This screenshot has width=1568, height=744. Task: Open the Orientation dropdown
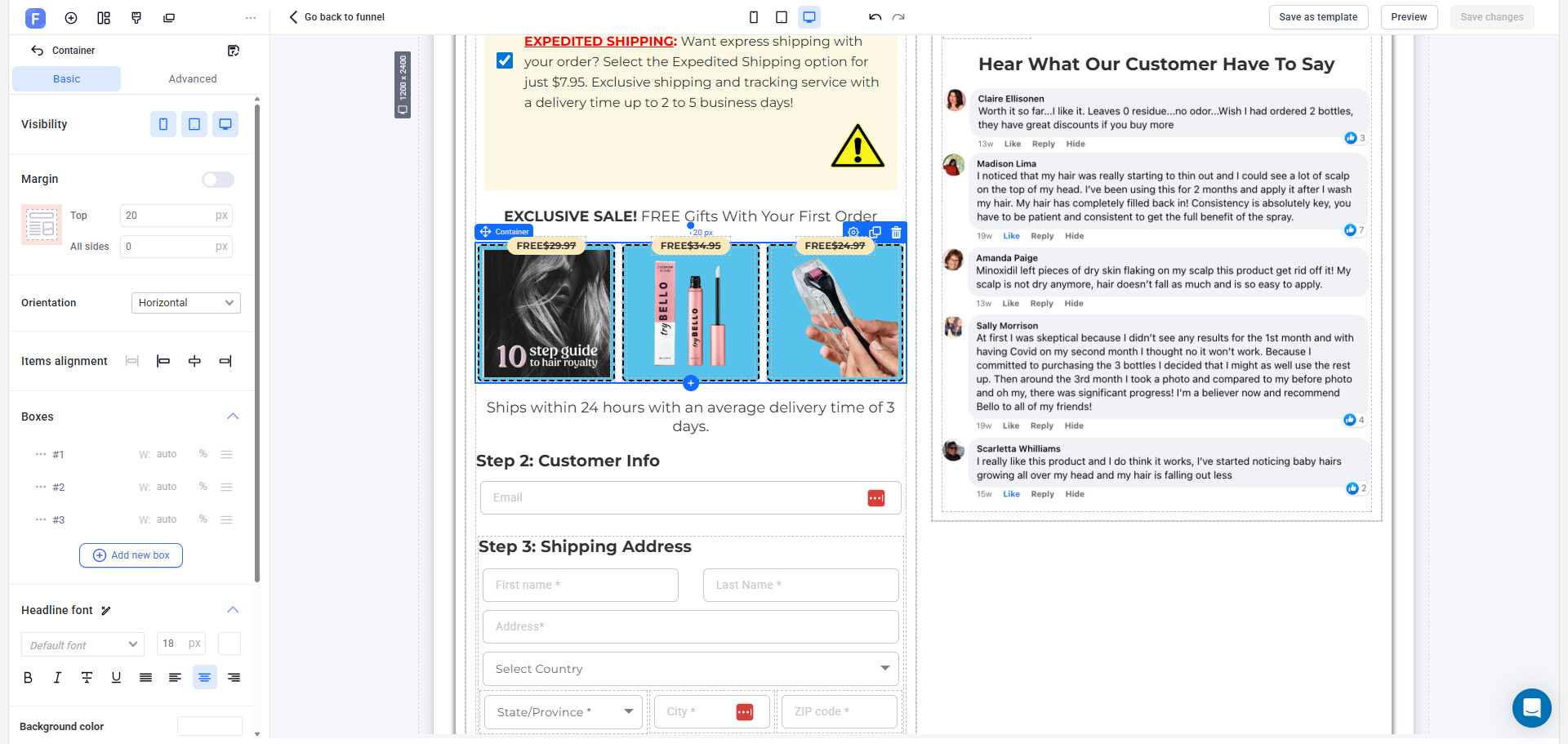pyautogui.click(x=185, y=303)
